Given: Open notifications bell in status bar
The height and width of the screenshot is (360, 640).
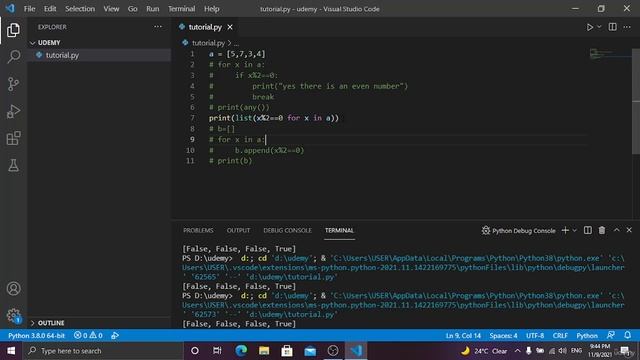Looking at the screenshot, I should coord(627,336).
